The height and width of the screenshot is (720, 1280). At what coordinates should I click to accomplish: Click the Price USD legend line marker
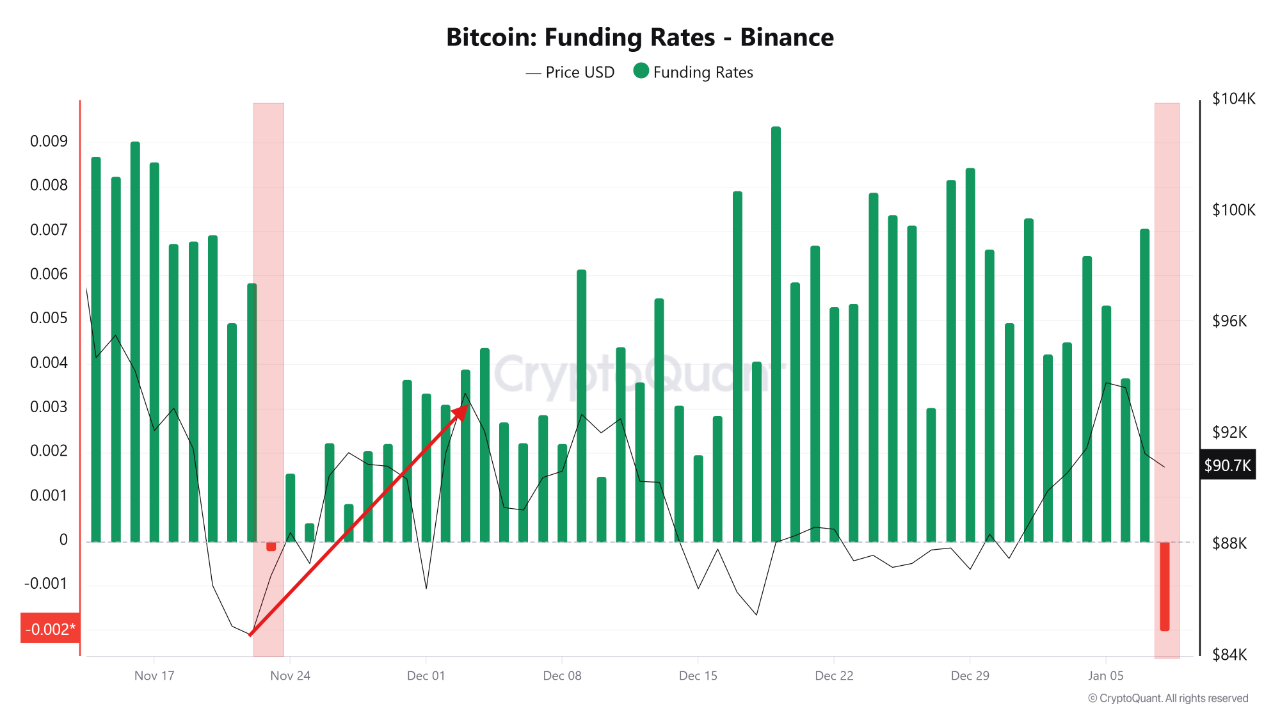(x=532, y=72)
